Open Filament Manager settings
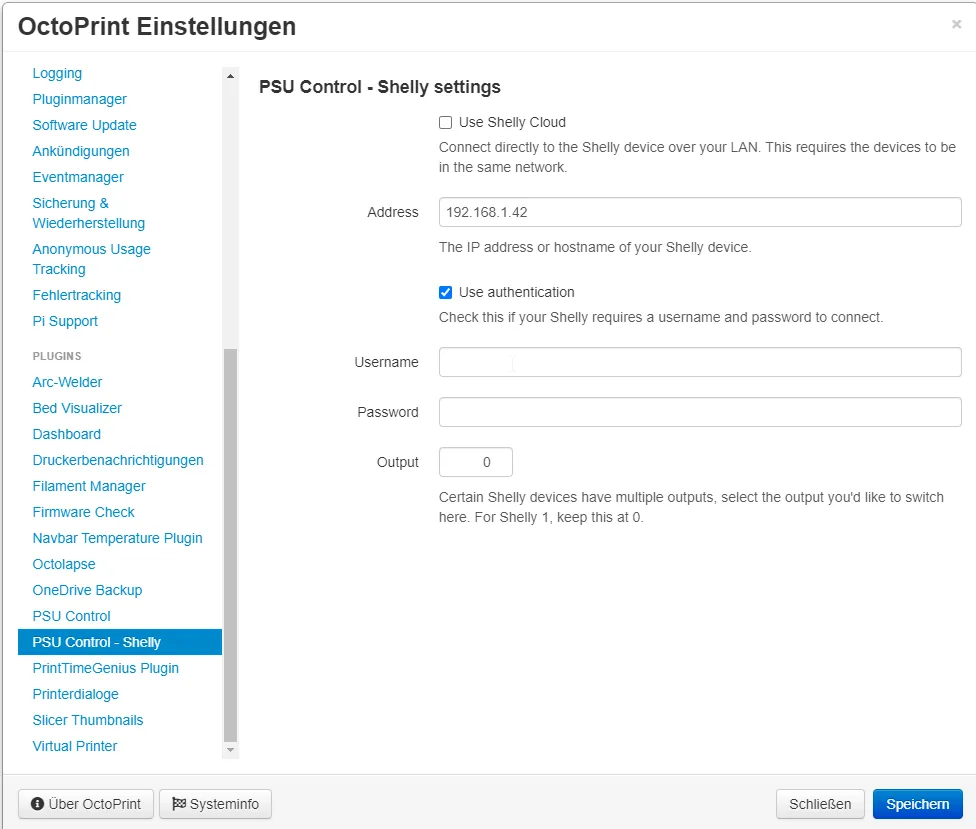This screenshot has height=829, width=976. (89, 486)
